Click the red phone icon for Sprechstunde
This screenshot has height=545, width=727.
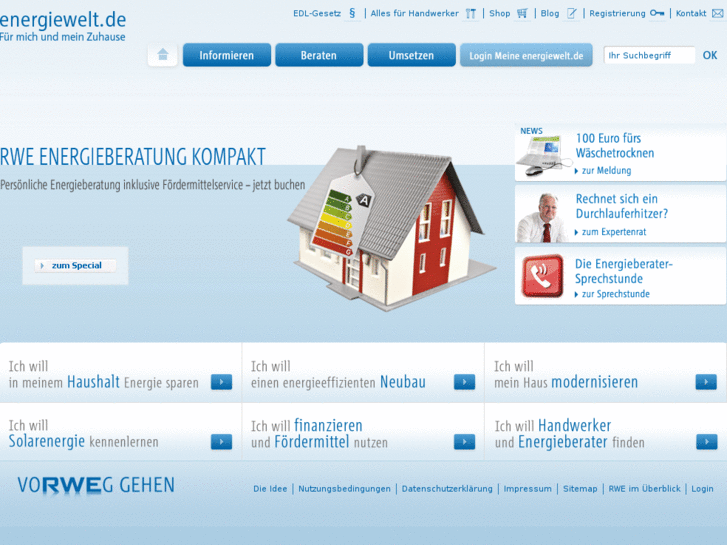point(542,276)
